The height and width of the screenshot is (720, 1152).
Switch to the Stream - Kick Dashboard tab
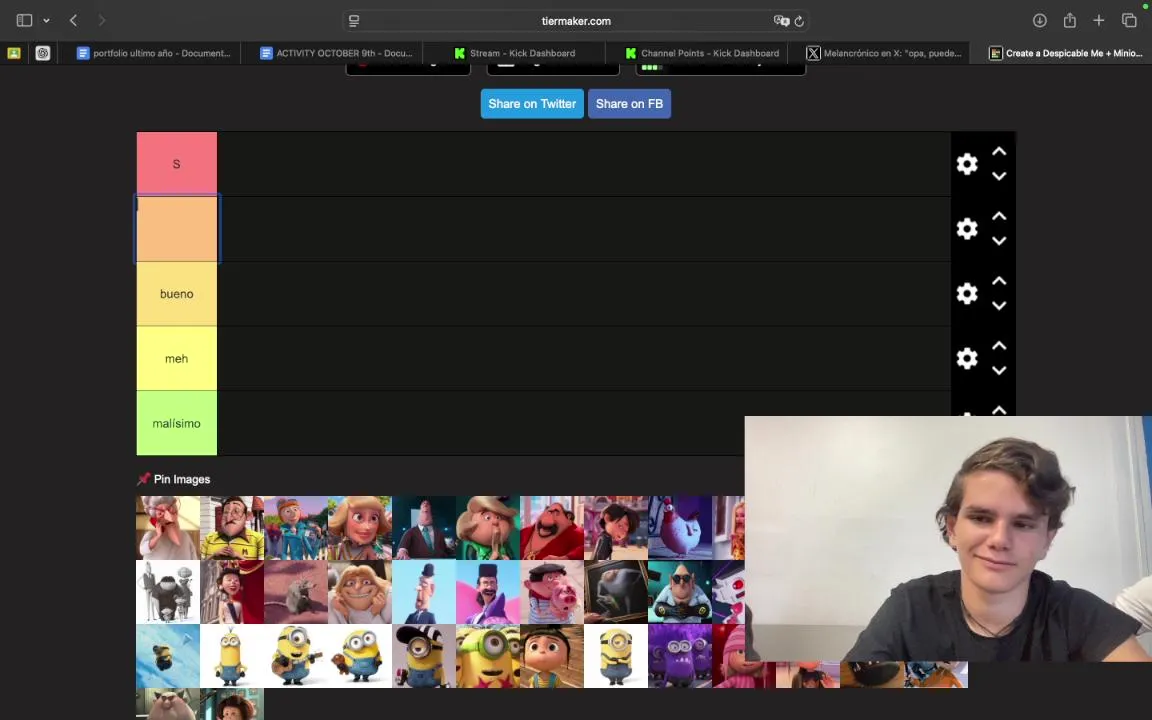(514, 53)
